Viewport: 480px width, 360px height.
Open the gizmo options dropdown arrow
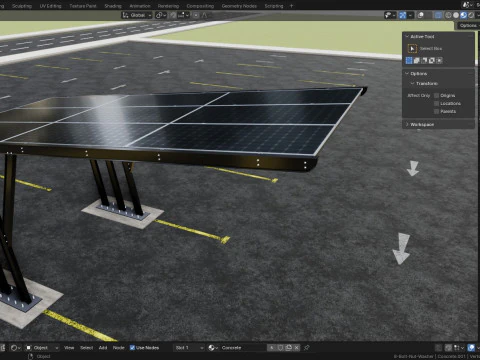coord(410,15)
